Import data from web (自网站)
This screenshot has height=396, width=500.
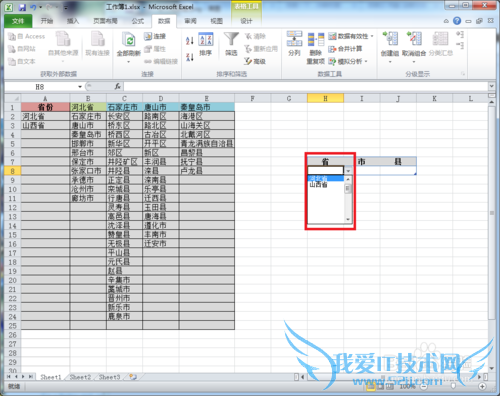pyautogui.click(x=22, y=49)
